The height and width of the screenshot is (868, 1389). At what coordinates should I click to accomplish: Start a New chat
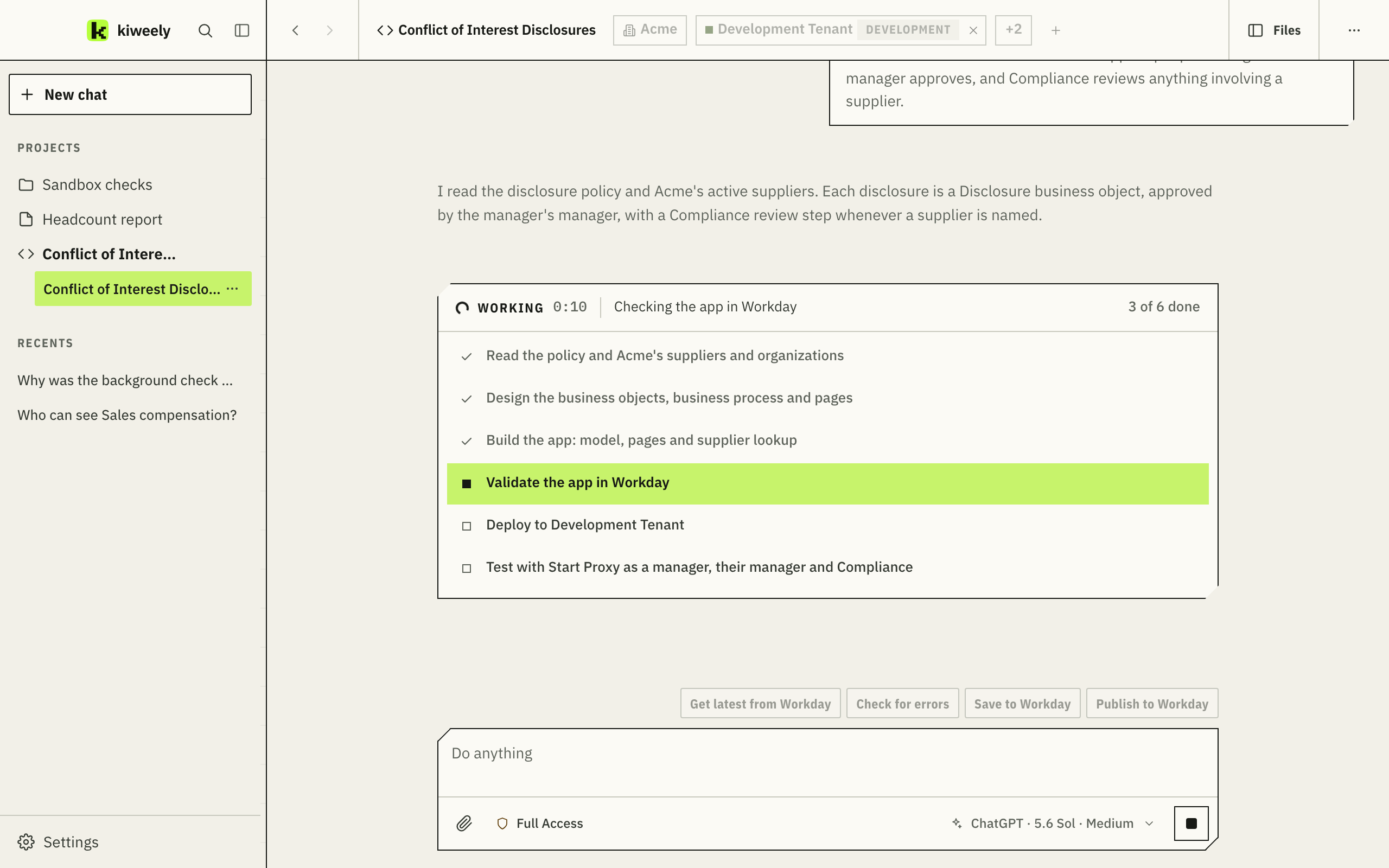click(x=130, y=94)
